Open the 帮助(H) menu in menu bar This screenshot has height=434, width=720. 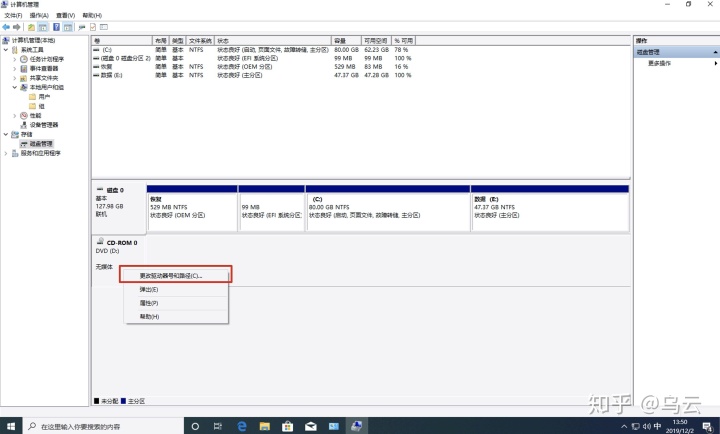click(92, 16)
